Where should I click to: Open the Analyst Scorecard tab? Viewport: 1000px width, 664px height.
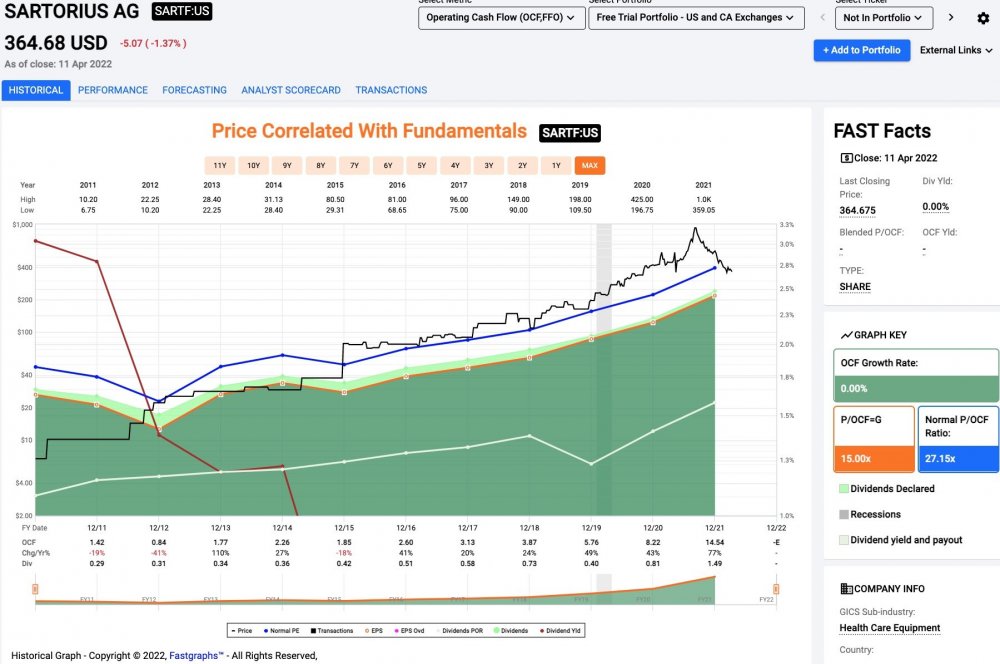pyautogui.click(x=290, y=90)
